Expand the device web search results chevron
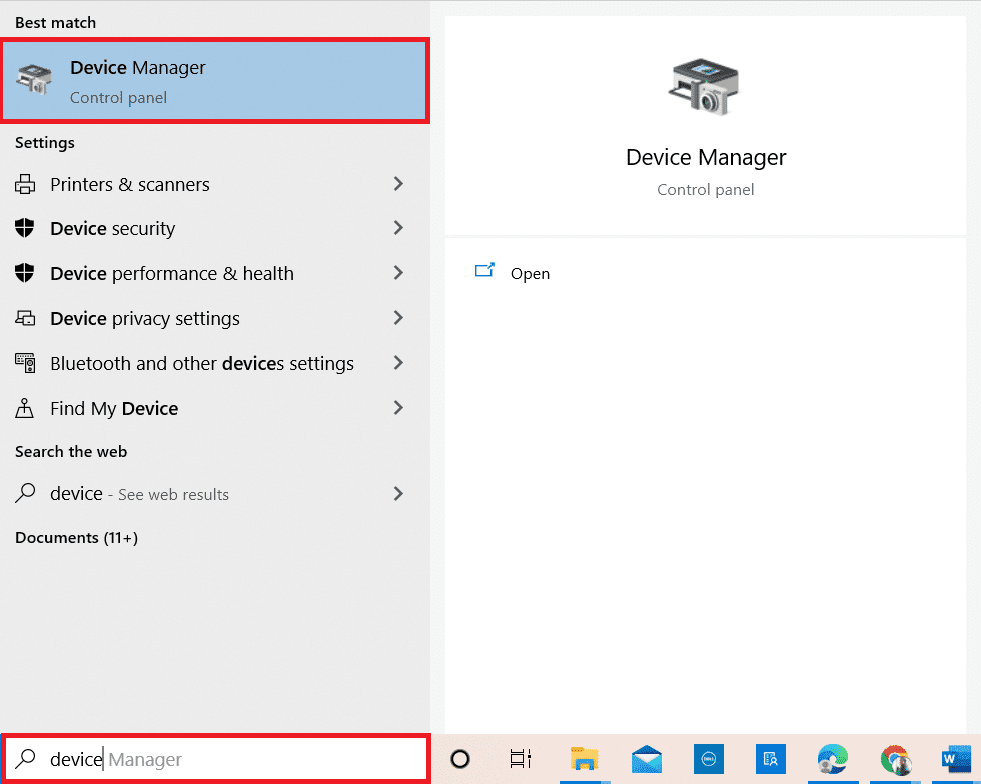 pyautogui.click(x=398, y=493)
